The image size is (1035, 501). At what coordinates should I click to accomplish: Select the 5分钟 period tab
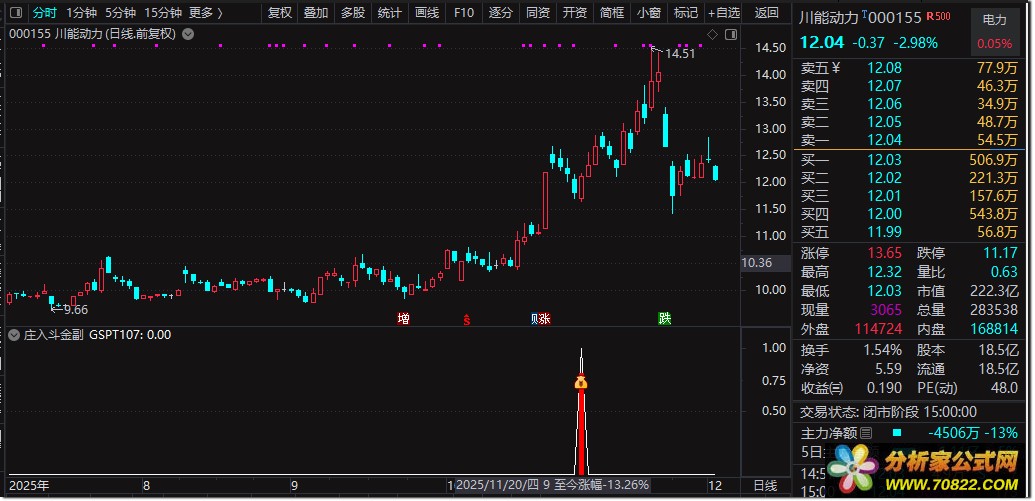(x=121, y=13)
